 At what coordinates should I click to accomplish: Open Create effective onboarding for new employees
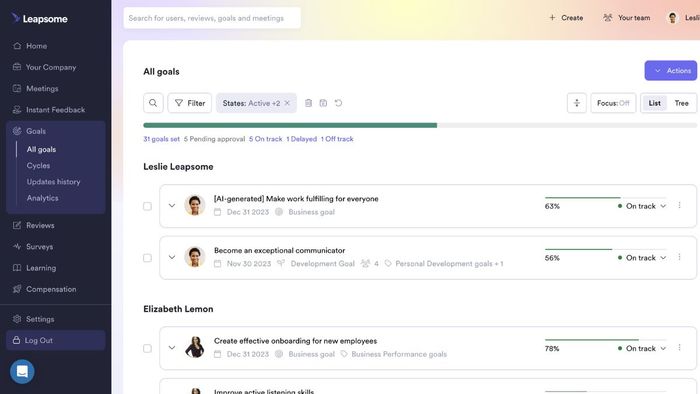(296, 341)
